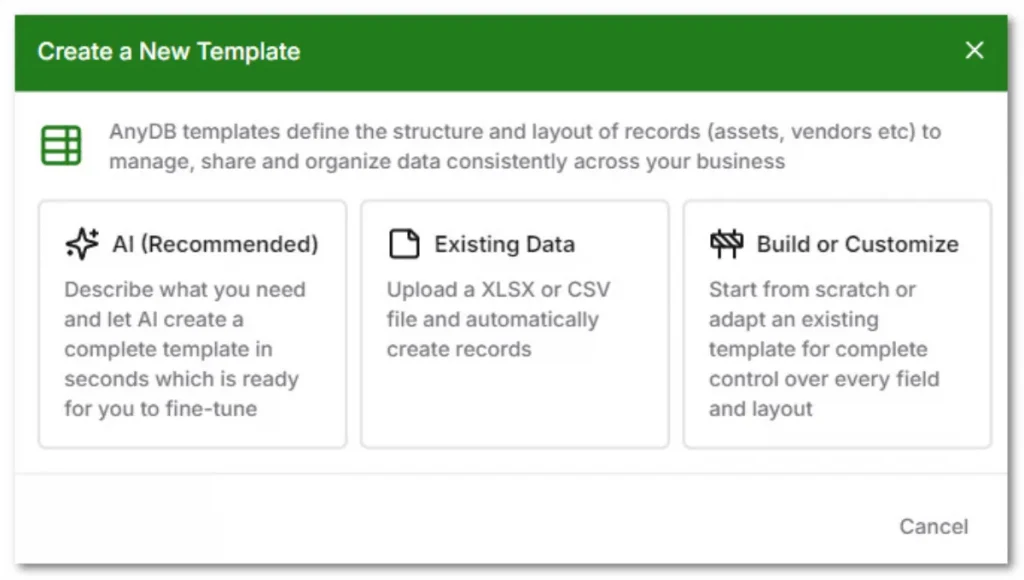This screenshot has height=580, width=1024.
Task: Click the Existing Data card title
Action: pos(504,244)
